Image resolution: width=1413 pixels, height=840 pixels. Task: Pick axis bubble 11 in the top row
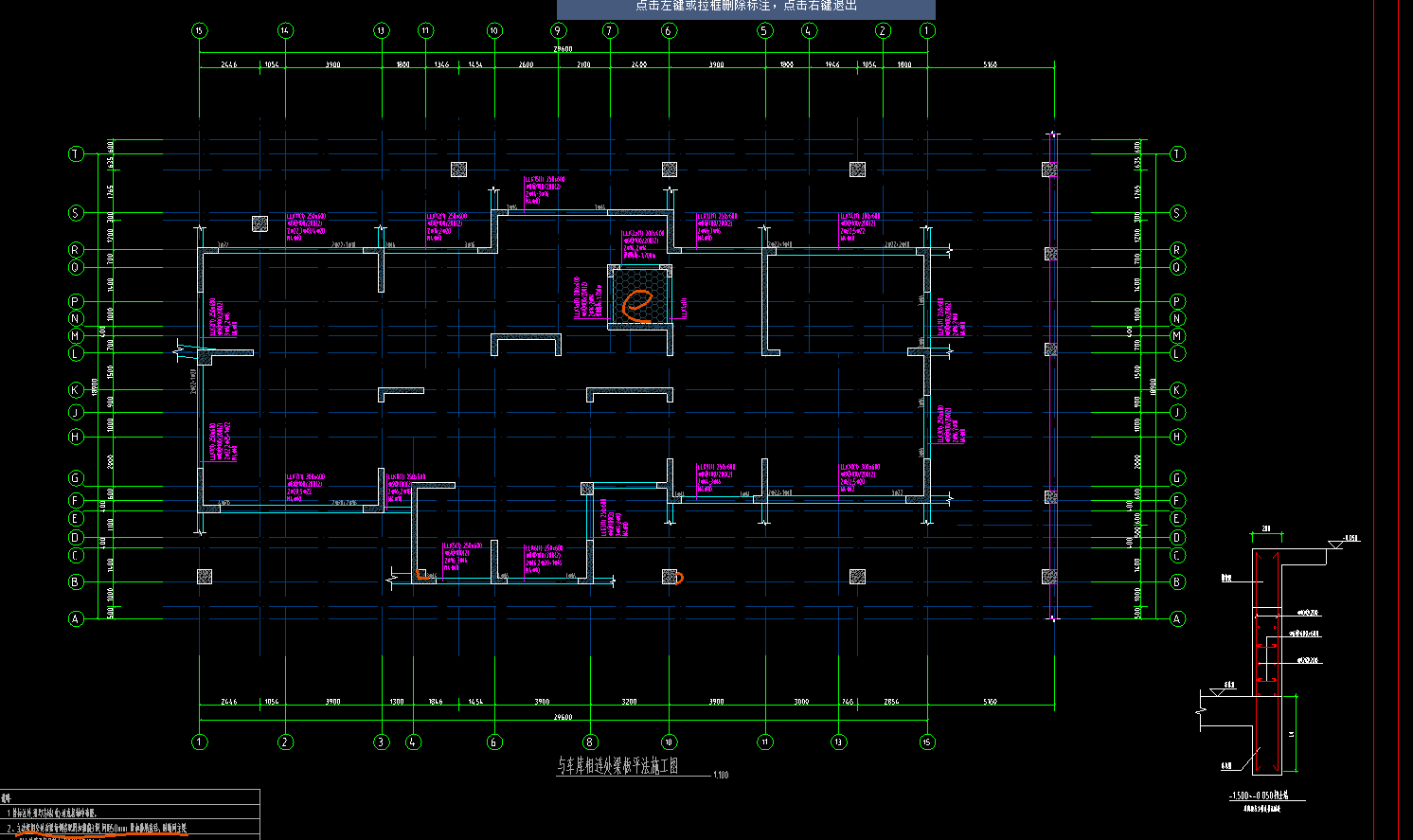click(x=425, y=30)
